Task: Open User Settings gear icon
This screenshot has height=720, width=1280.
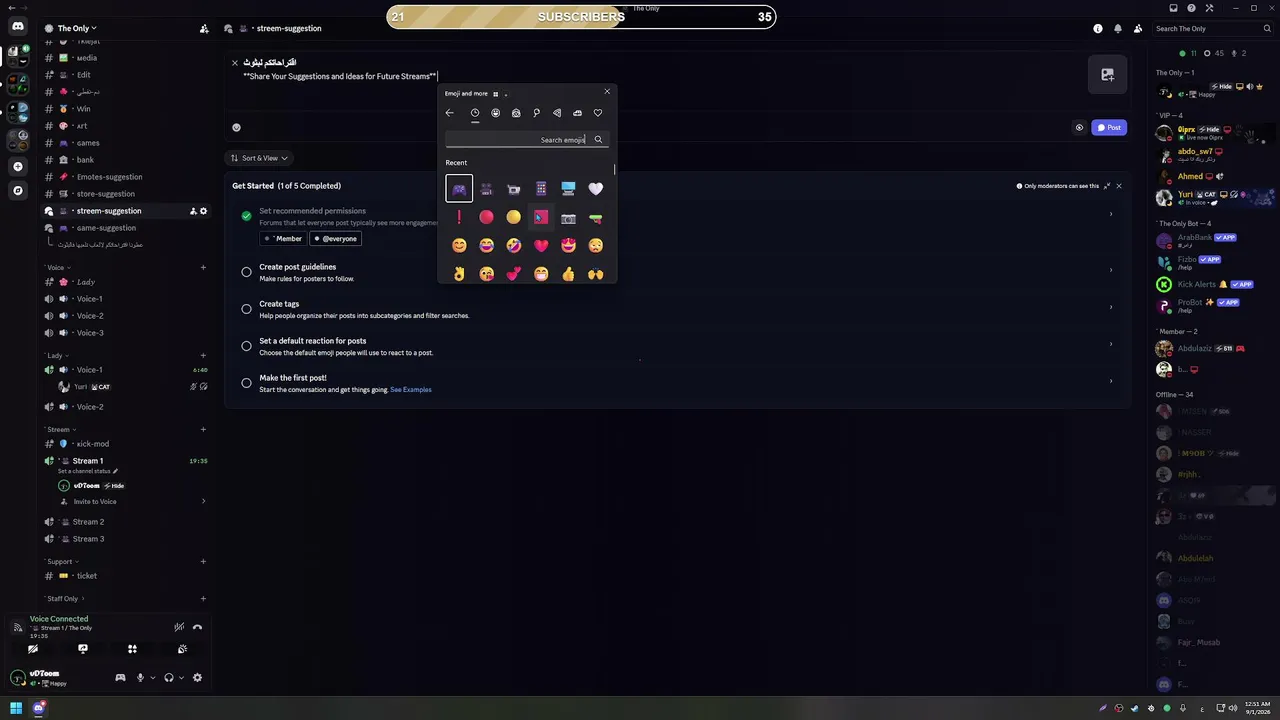Action: point(197,677)
